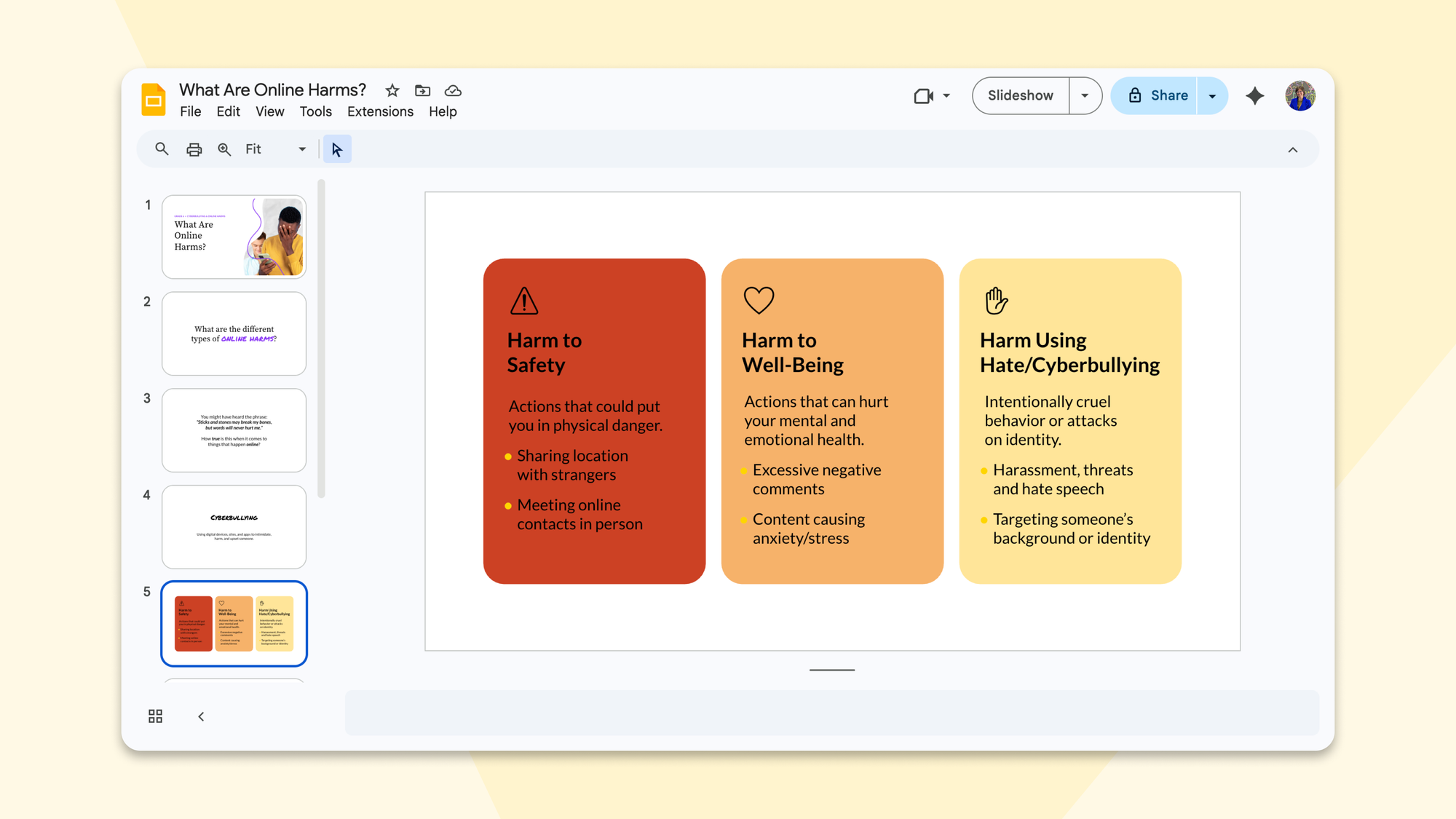The image size is (1456, 819).
Task: Open the grid view icon
Action: [x=155, y=716]
